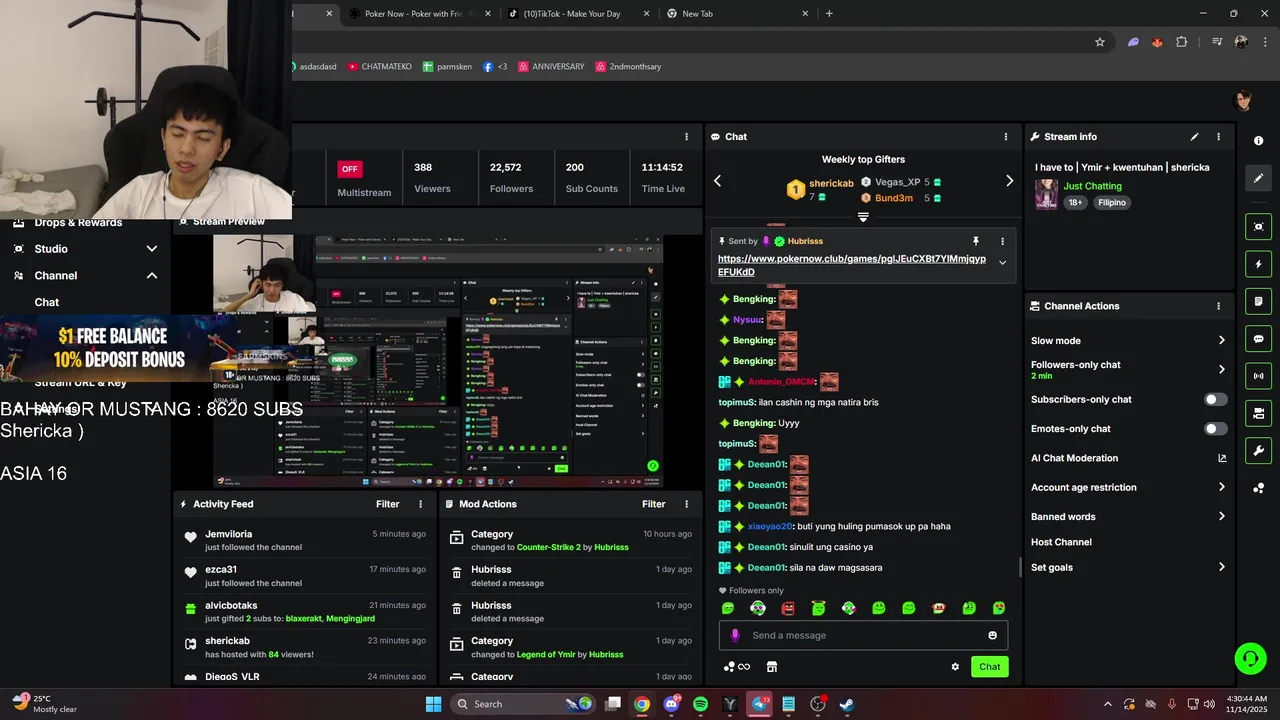Screen dimensions: 1280x720
Task: Click the purple microphone icon in message box
Action: 735,635
